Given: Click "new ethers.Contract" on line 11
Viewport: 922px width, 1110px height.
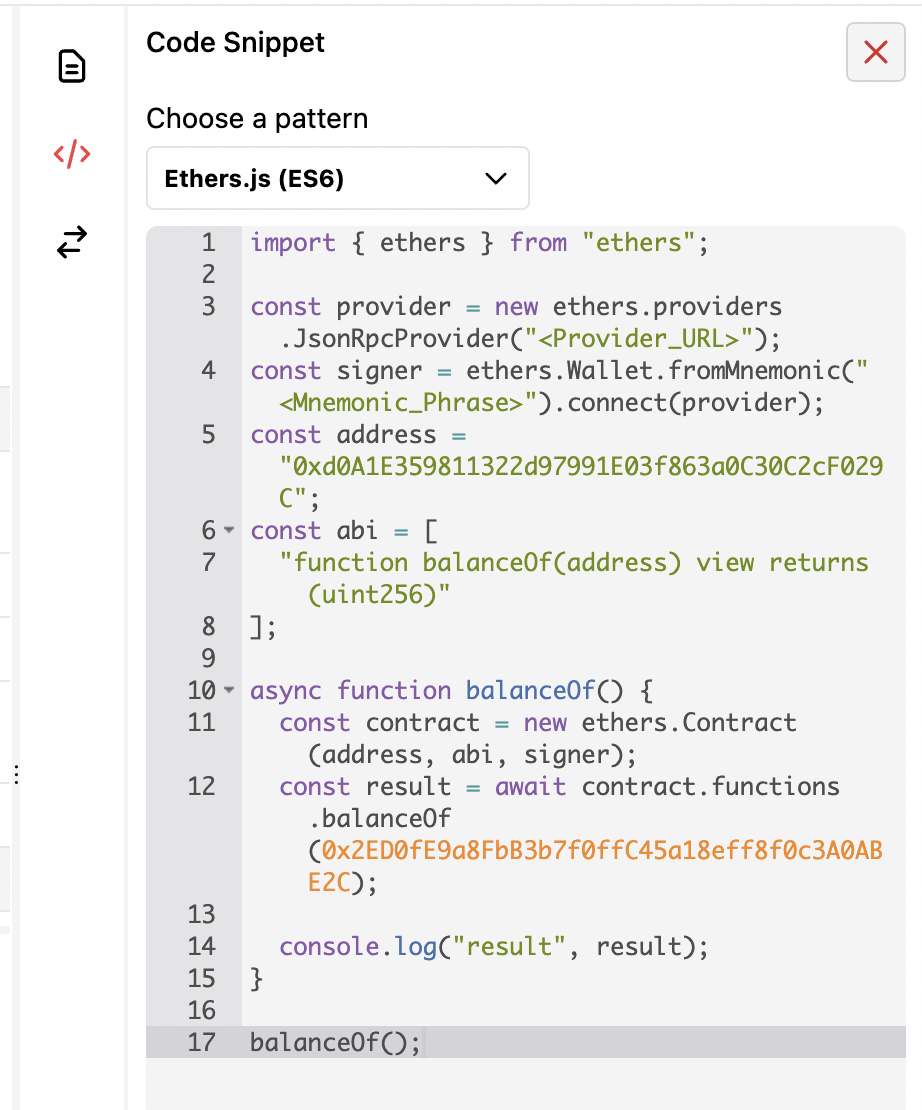Looking at the screenshot, I should pyautogui.click(x=660, y=723).
